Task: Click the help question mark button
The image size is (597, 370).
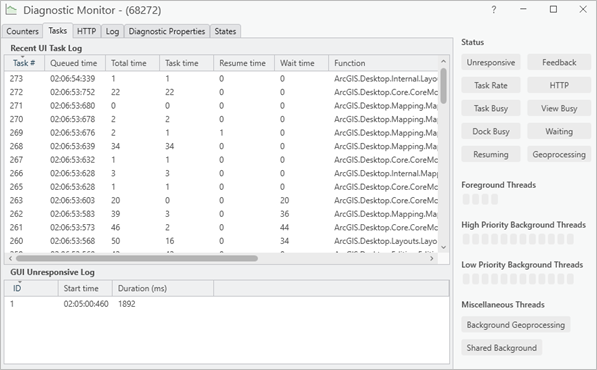Action: pyautogui.click(x=493, y=10)
